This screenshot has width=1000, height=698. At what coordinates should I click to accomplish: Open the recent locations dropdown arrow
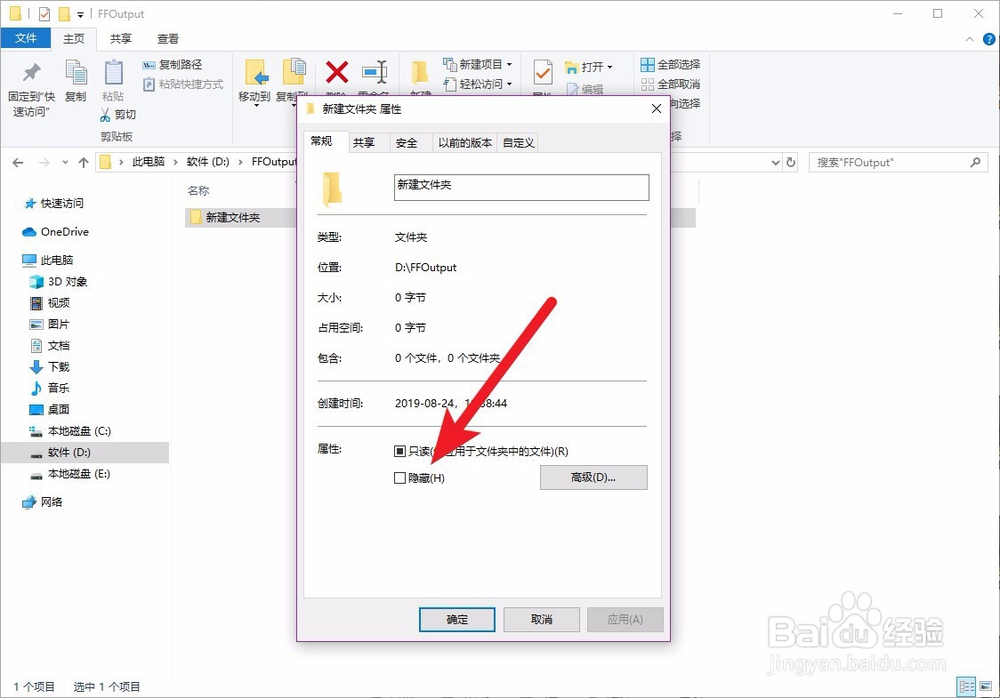[65, 163]
